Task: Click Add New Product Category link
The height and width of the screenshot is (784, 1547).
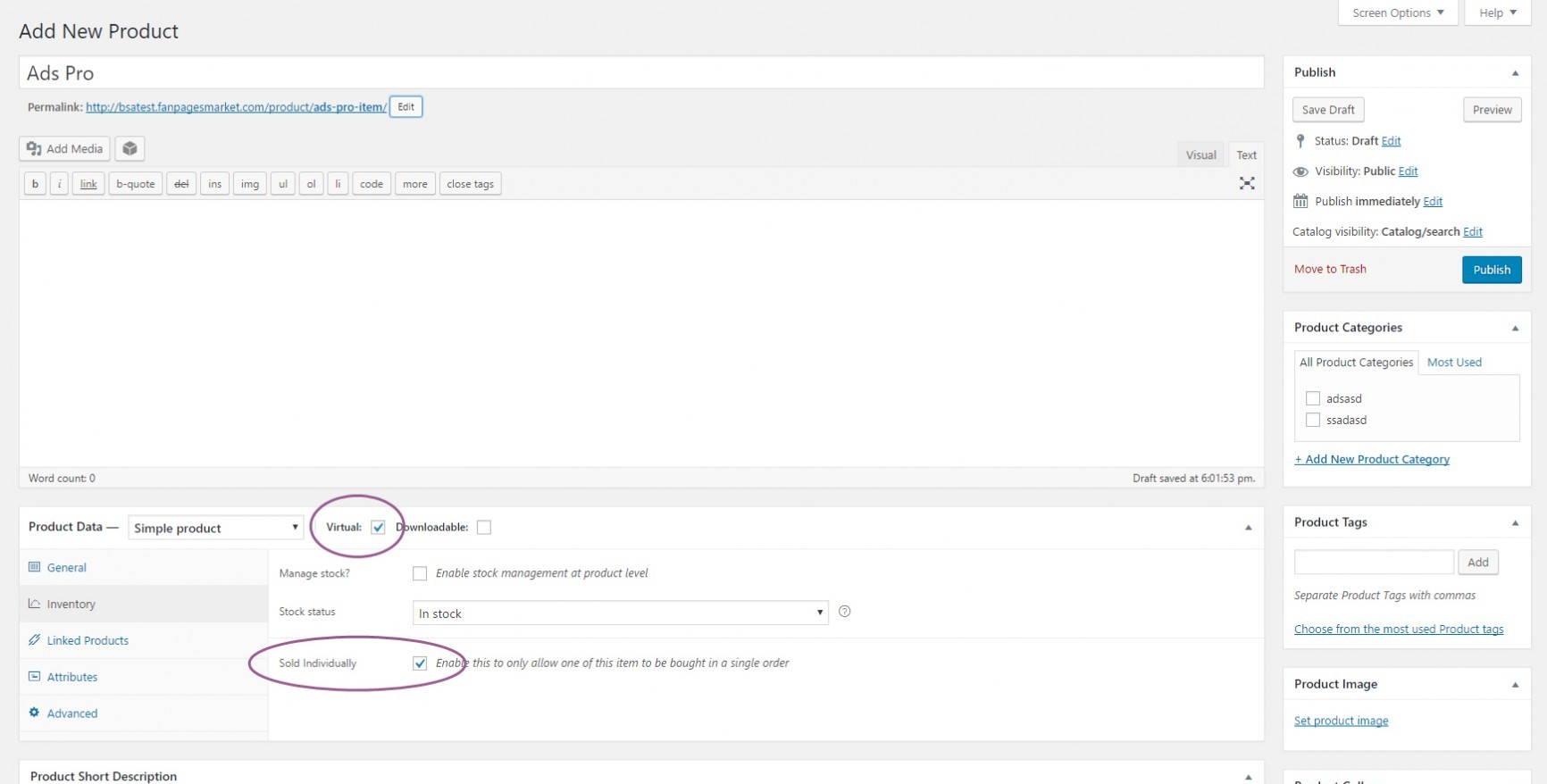Action: click(x=1372, y=459)
